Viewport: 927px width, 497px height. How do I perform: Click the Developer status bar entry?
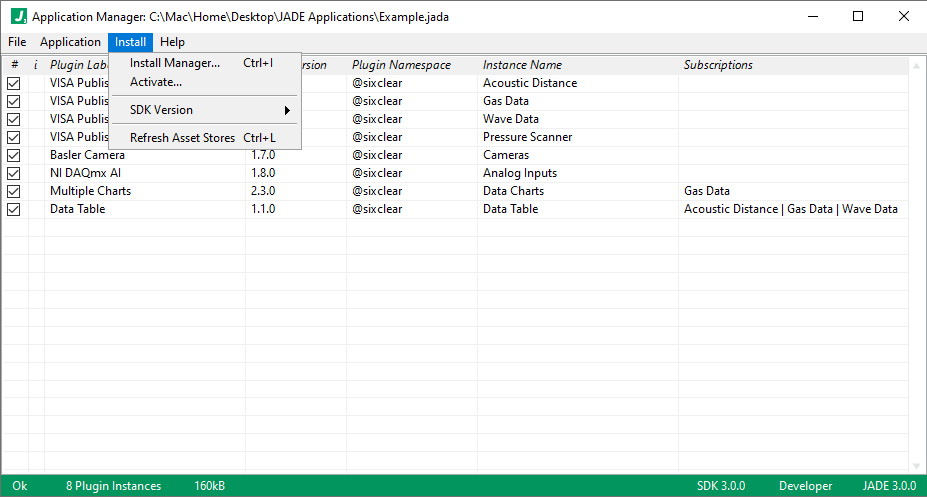coord(805,486)
